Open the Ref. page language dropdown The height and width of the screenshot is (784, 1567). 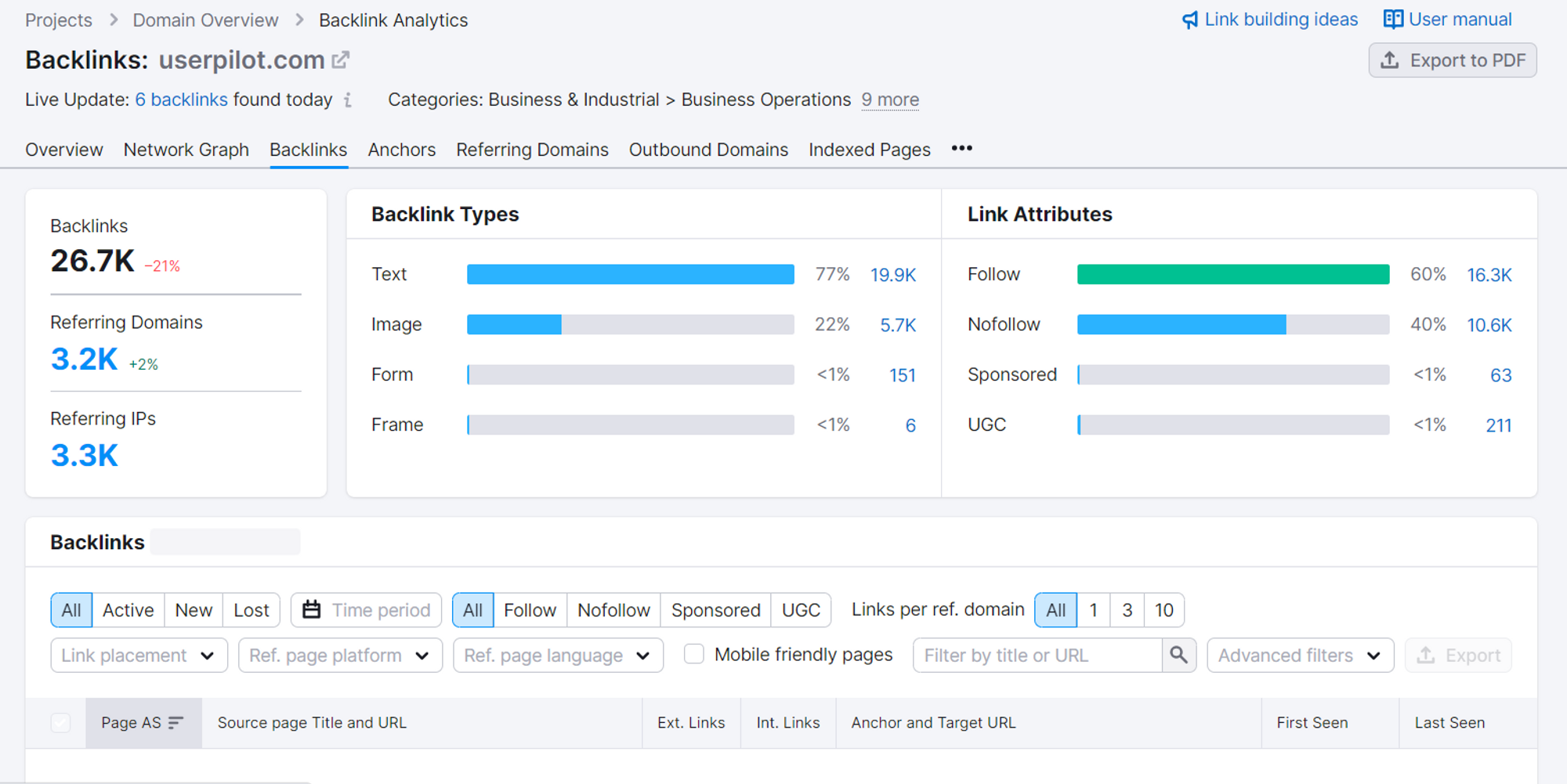point(558,655)
